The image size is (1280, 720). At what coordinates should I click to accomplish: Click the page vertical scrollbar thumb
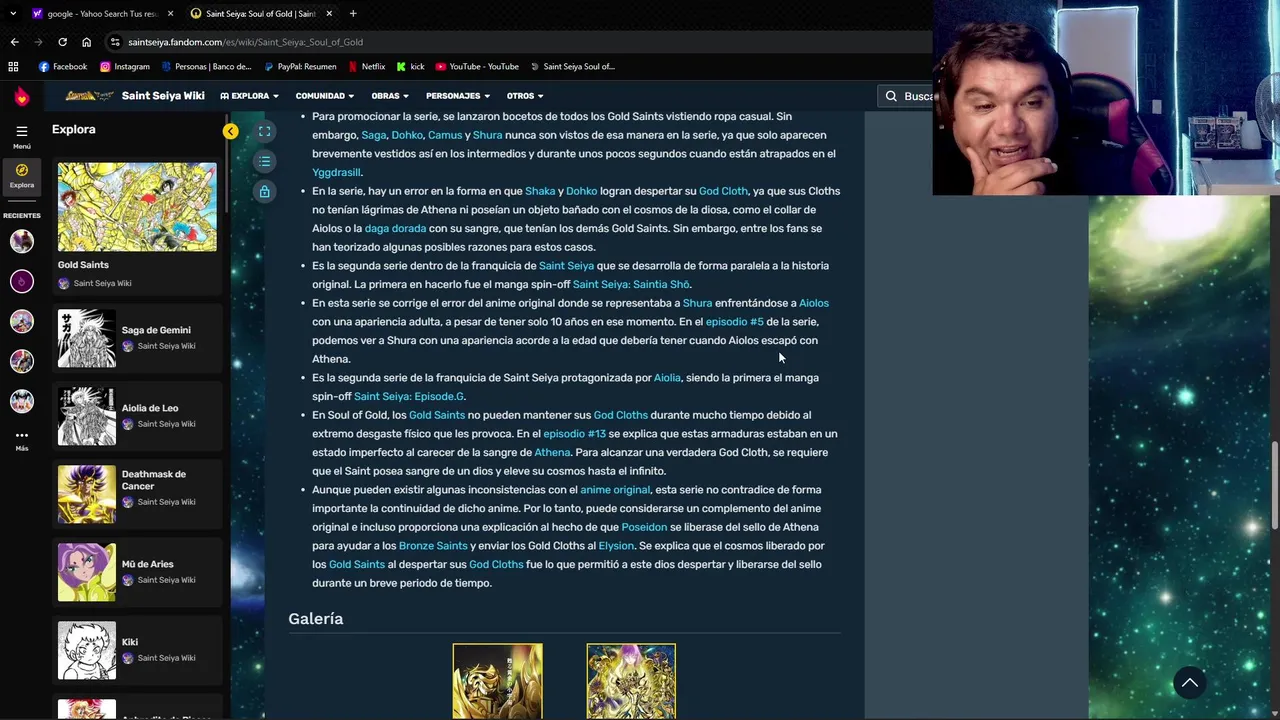(x=1275, y=485)
